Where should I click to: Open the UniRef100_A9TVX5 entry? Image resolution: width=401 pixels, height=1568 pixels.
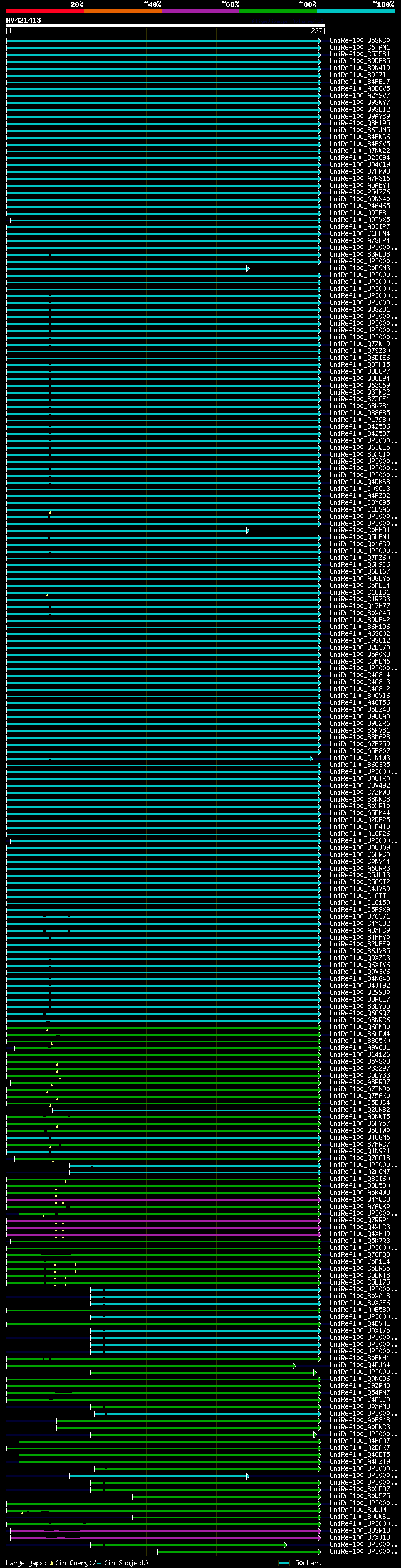point(360,220)
